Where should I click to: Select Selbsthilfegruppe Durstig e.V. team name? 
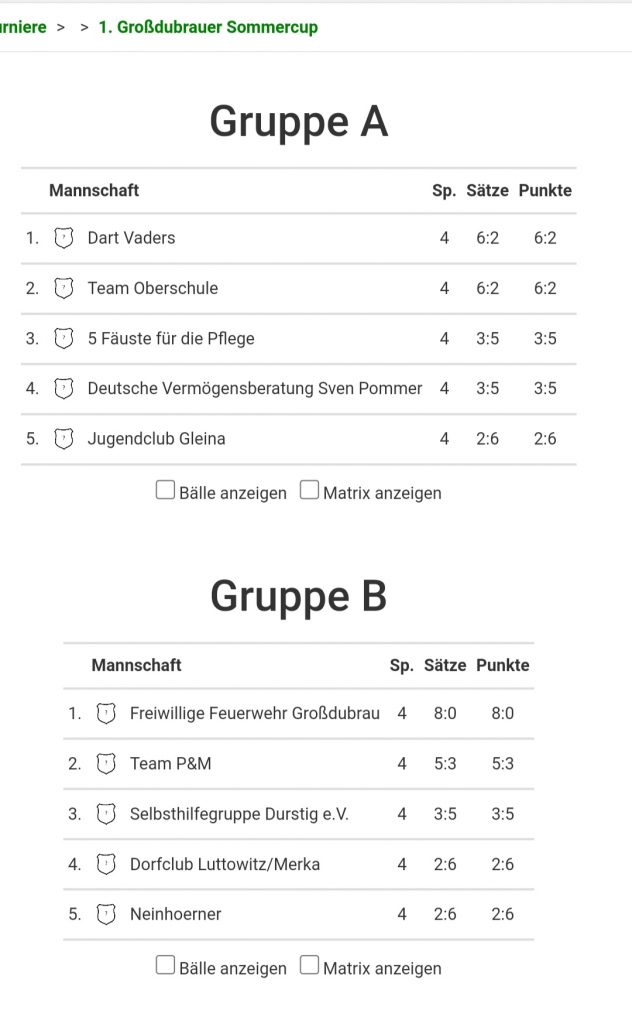(239, 814)
